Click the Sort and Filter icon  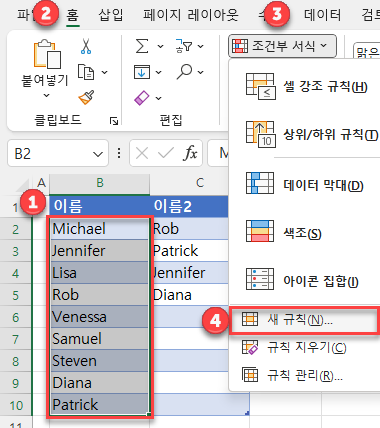pos(184,46)
